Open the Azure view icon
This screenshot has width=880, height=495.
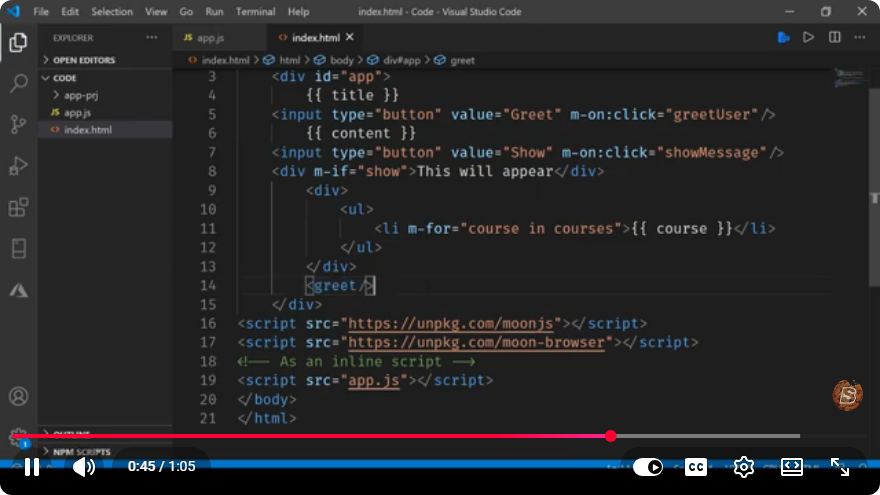19,290
